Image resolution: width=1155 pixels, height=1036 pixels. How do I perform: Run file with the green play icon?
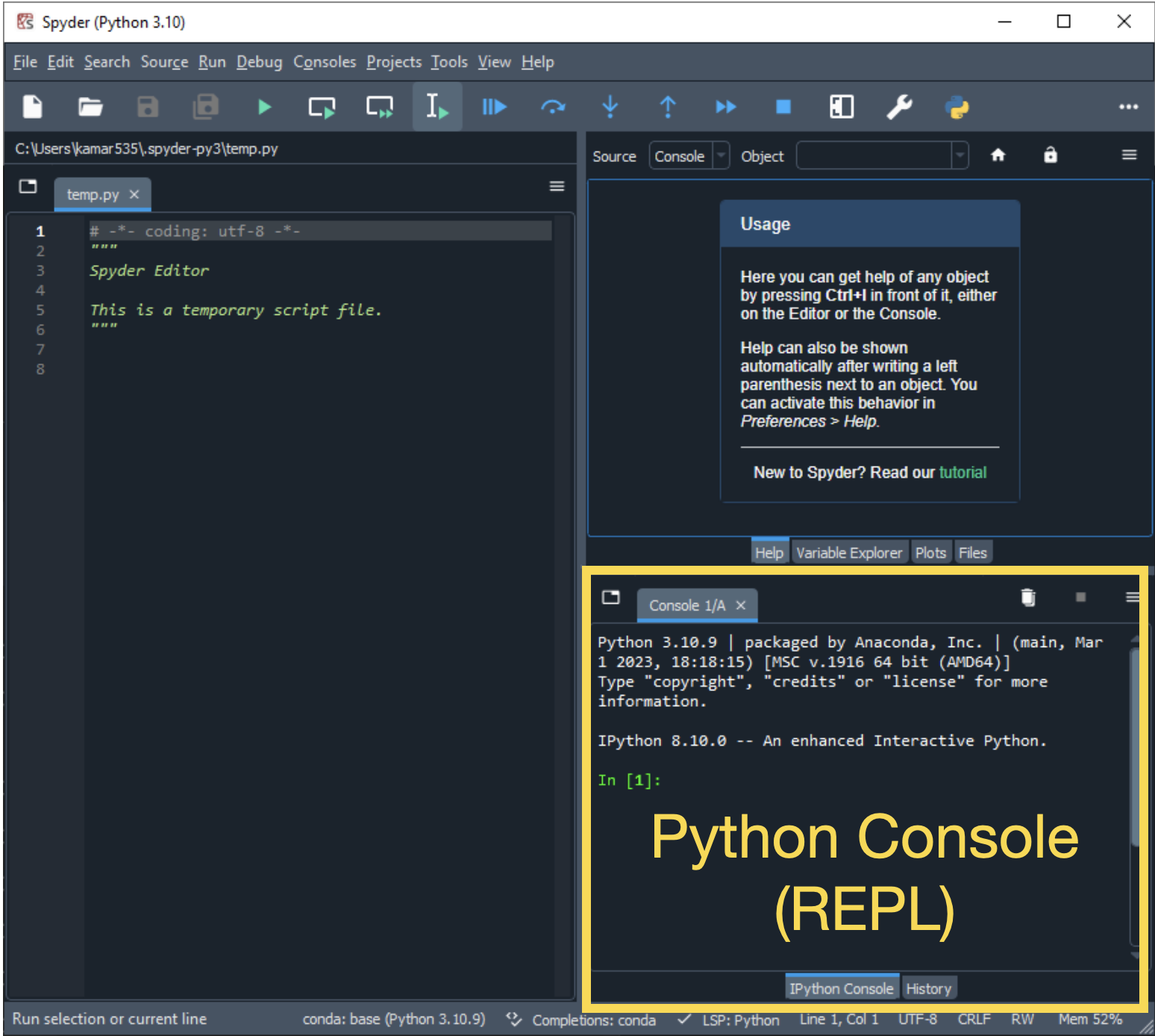click(x=264, y=107)
